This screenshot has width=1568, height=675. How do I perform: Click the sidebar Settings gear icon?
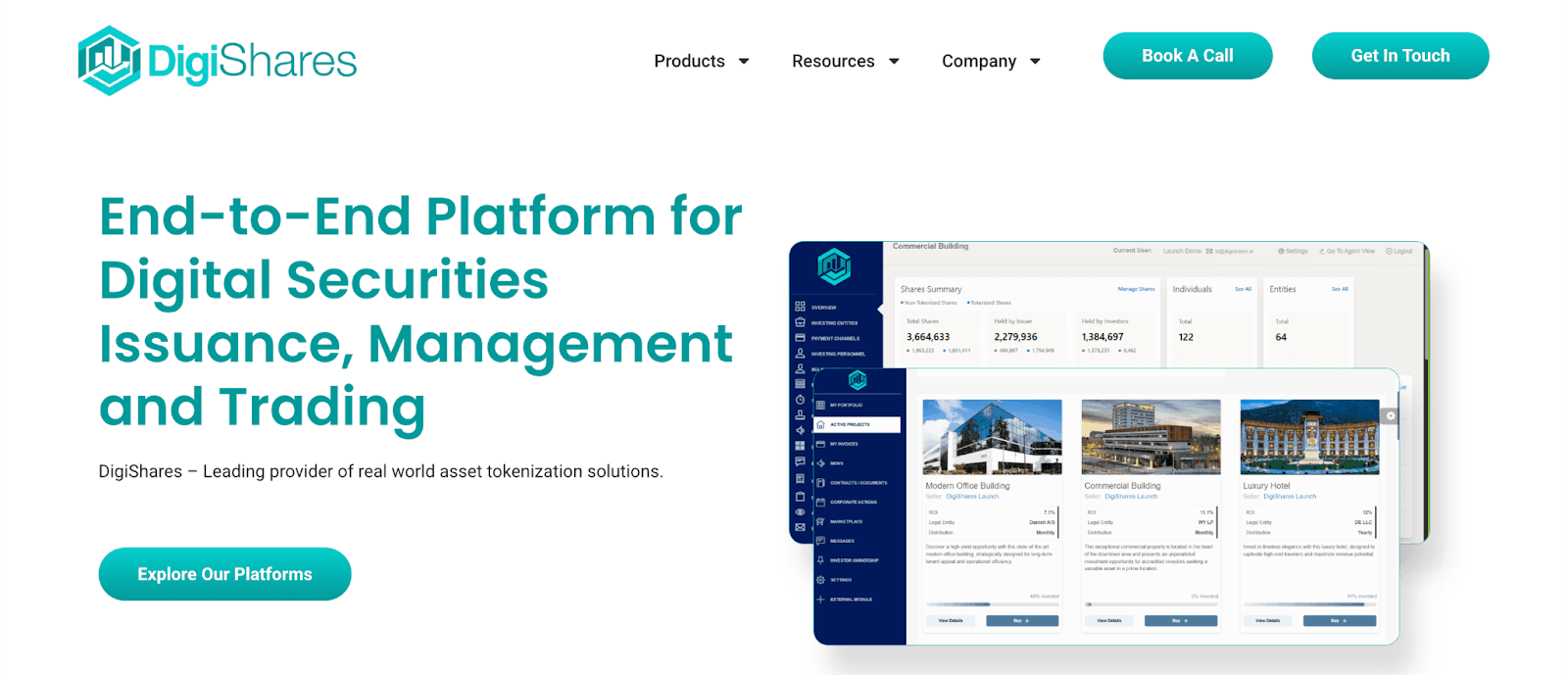click(820, 580)
